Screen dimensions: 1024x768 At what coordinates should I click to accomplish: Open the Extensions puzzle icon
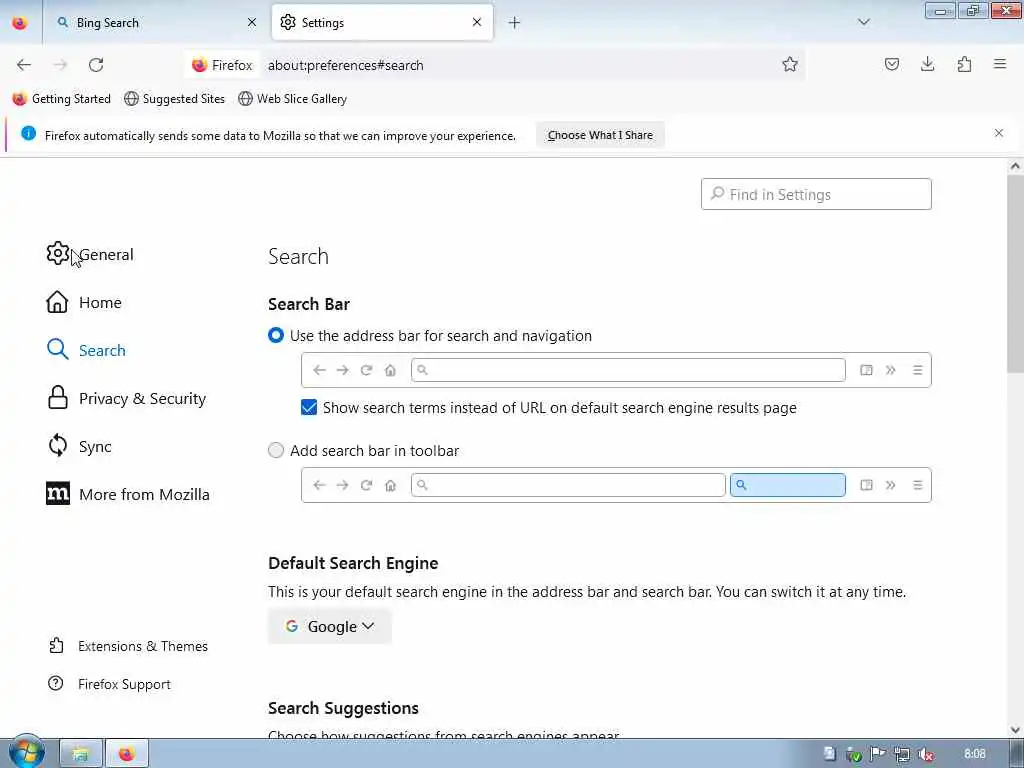964,64
